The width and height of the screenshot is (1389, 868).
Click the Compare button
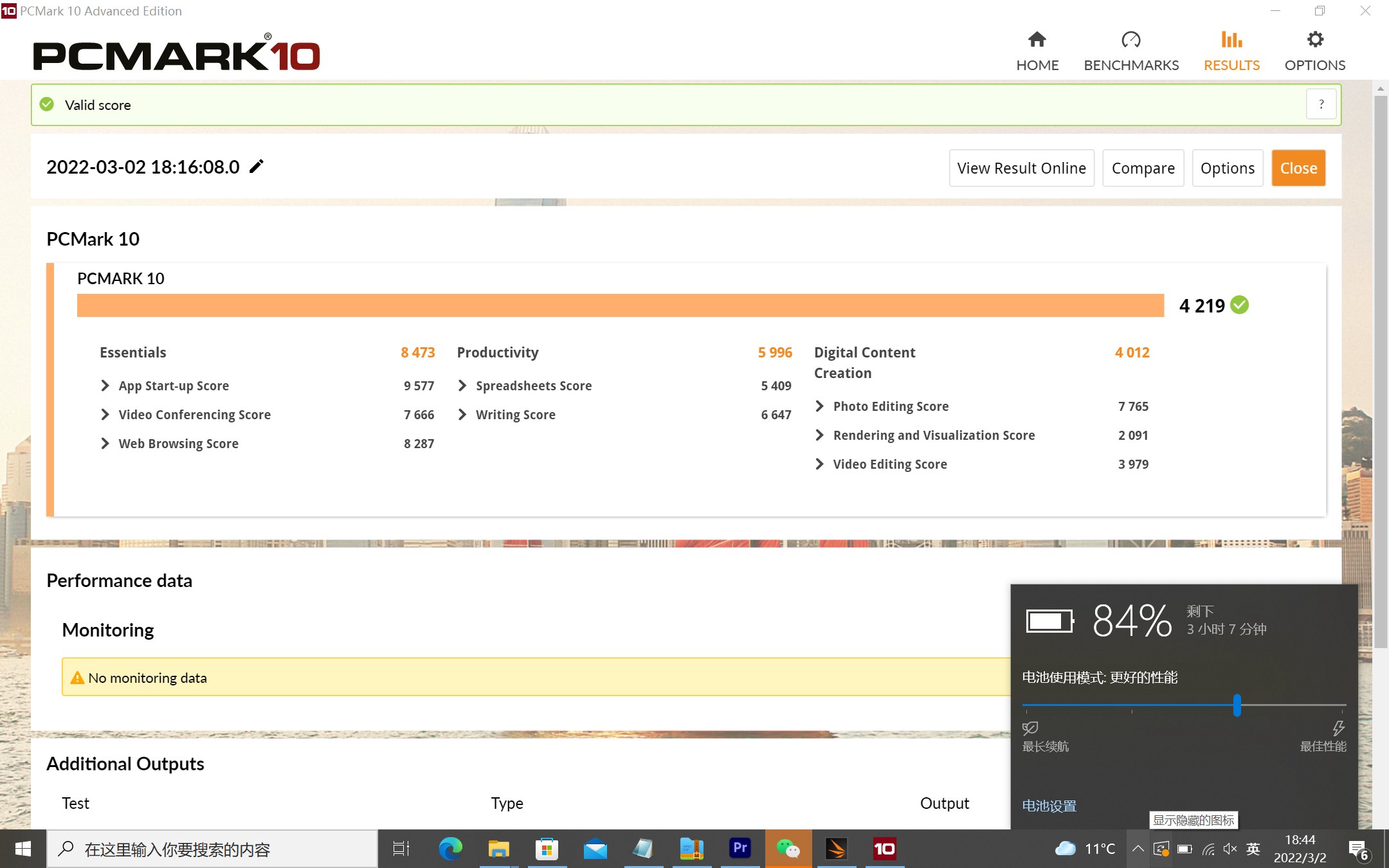tap(1143, 168)
